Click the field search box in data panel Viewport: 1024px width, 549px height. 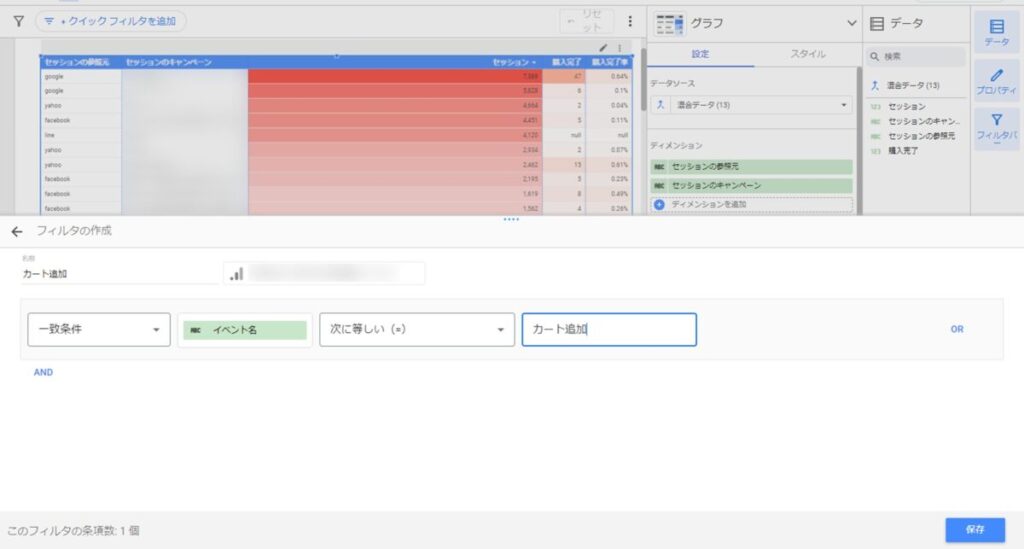tap(916, 57)
